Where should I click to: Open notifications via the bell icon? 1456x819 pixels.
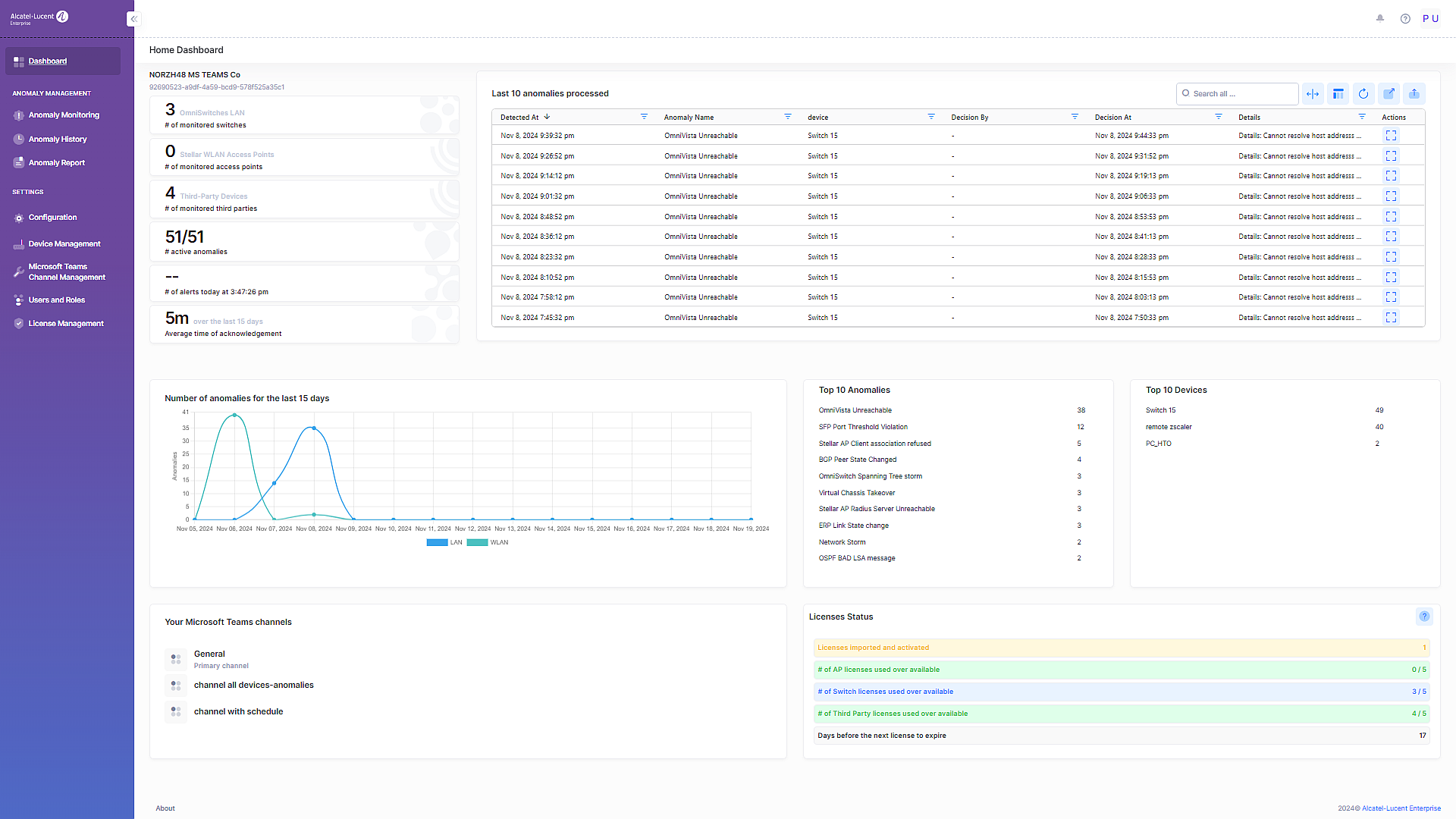(1379, 17)
